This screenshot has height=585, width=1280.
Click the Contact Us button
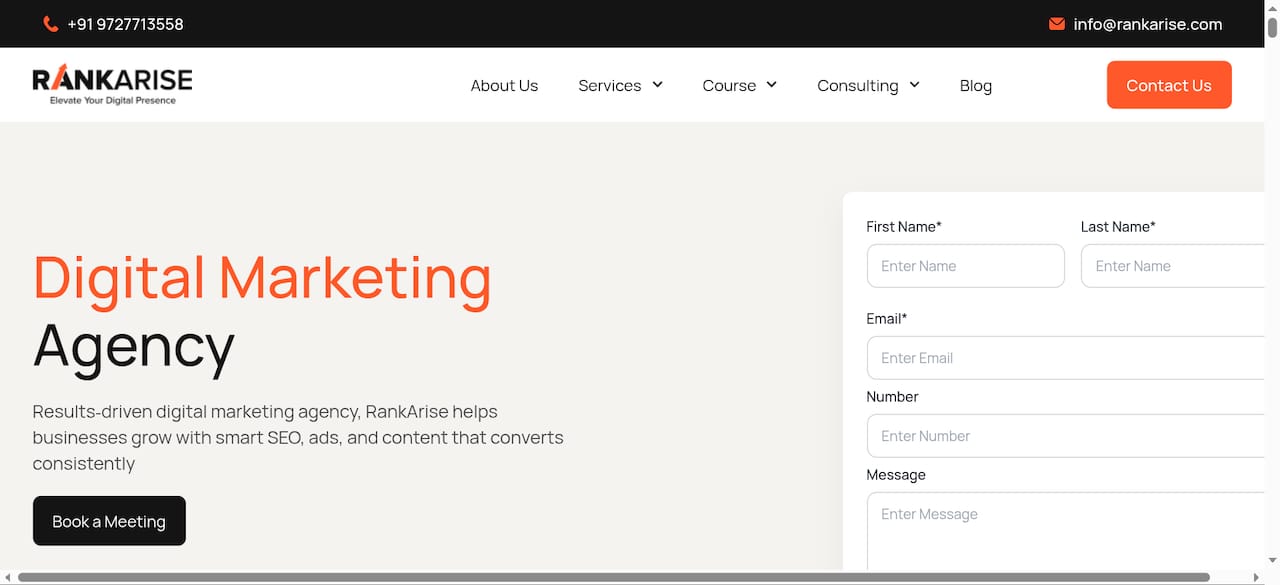tap(1169, 85)
